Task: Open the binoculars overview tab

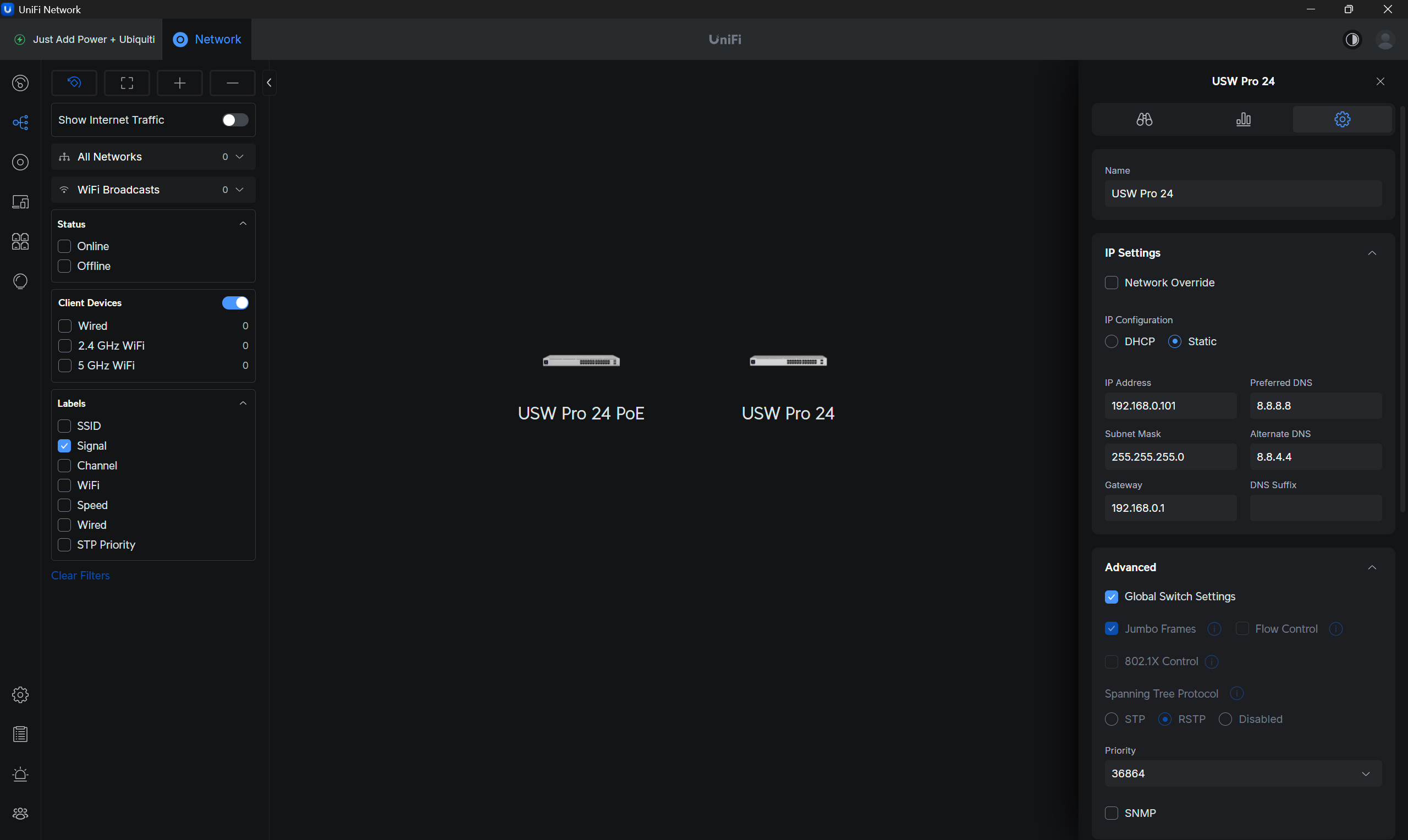Action: tap(1143, 119)
